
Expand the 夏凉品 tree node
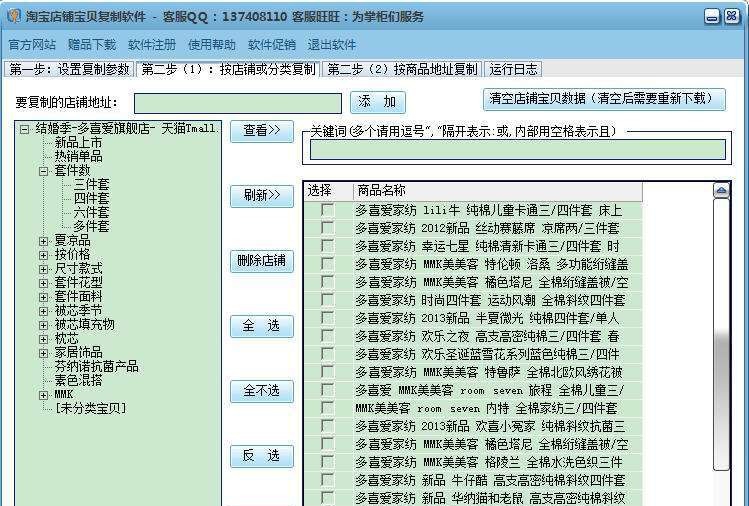coord(43,241)
